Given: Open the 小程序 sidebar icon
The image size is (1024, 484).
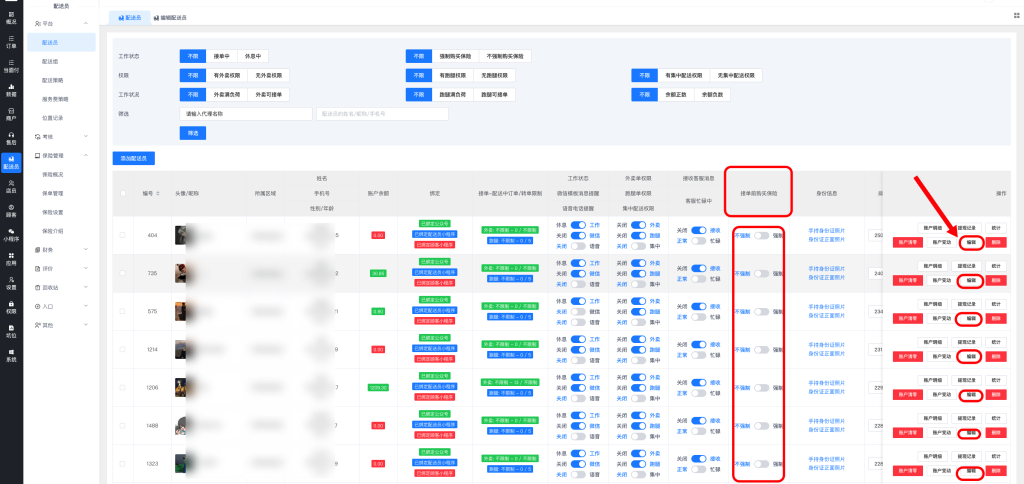Looking at the screenshot, I should [11, 235].
